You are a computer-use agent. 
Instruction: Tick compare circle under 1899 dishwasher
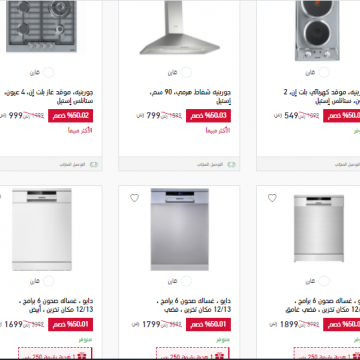coord(324,281)
